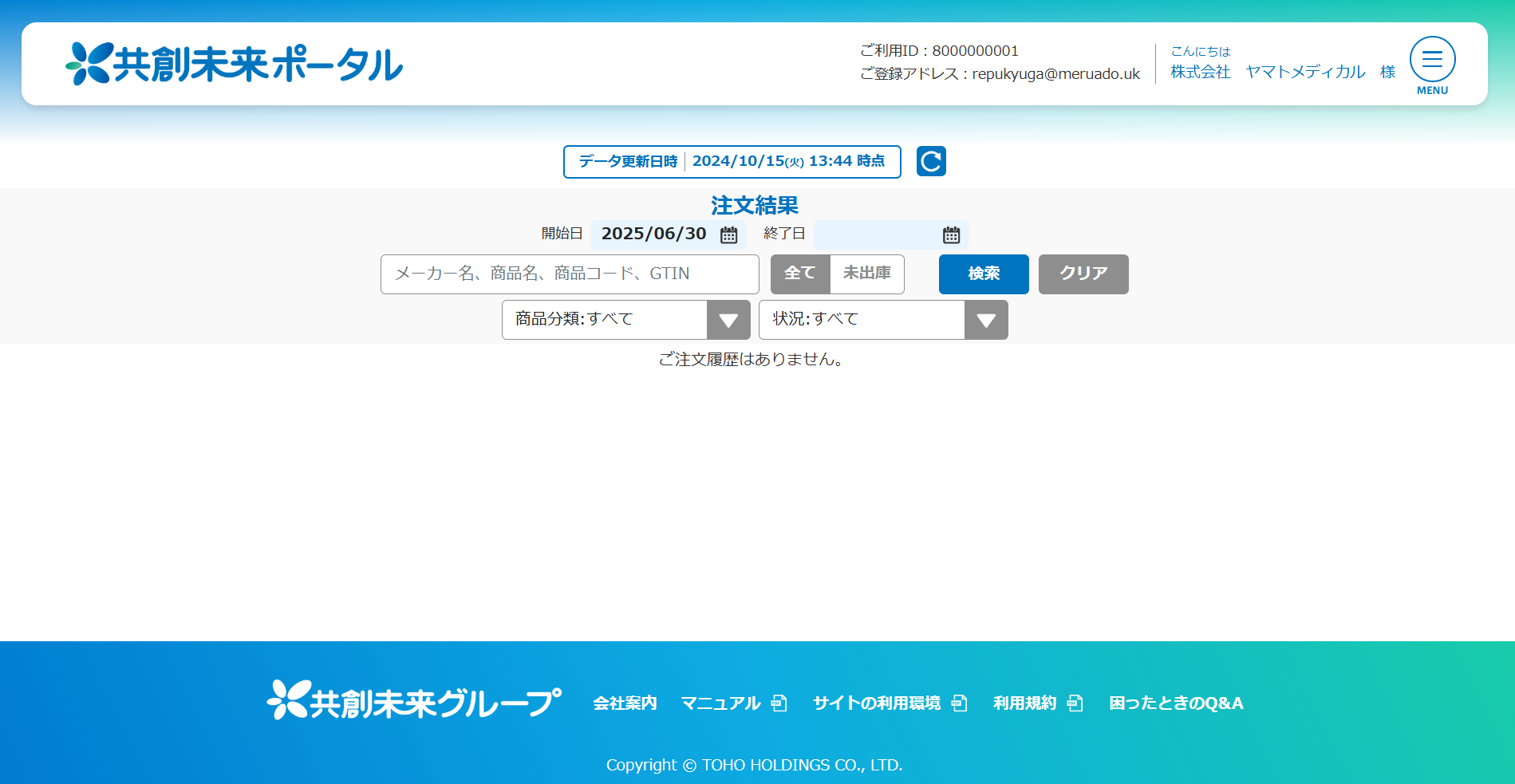Switch filter to 未出庫
This screenshot has height=784, width=1515.
867,274
